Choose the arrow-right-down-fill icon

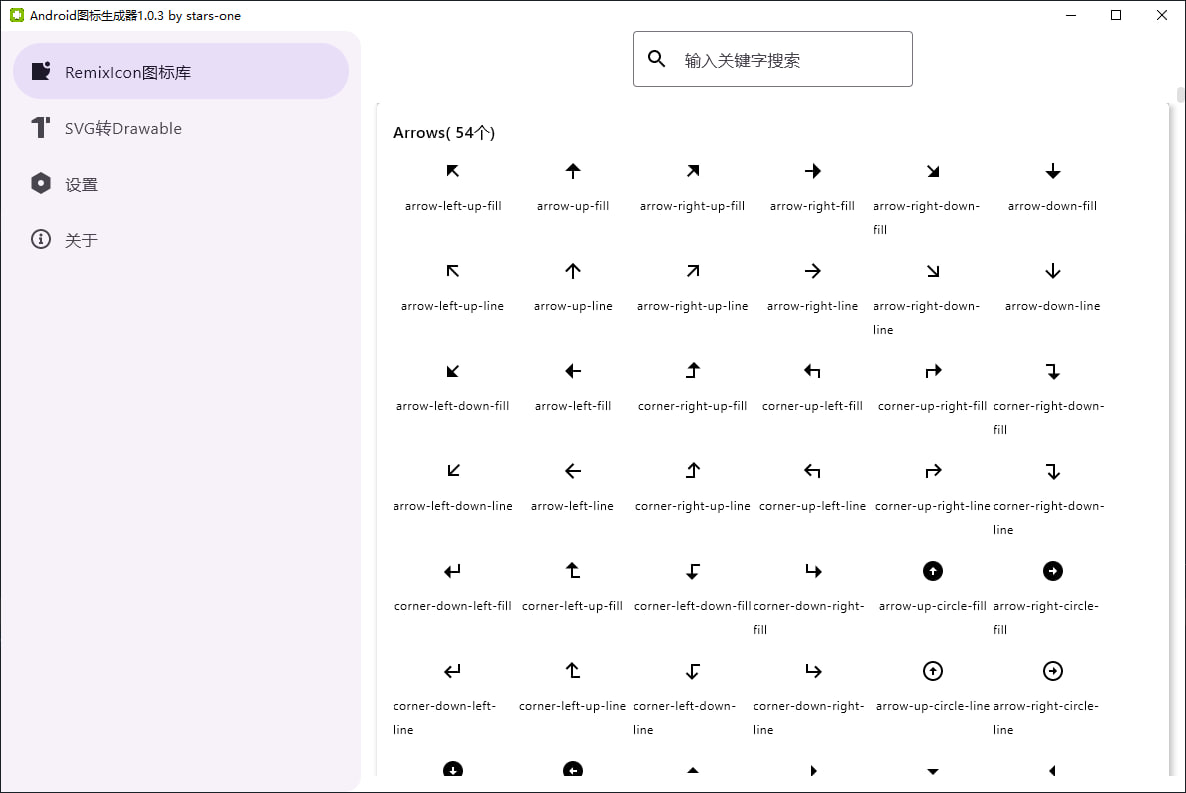point(932,171)
